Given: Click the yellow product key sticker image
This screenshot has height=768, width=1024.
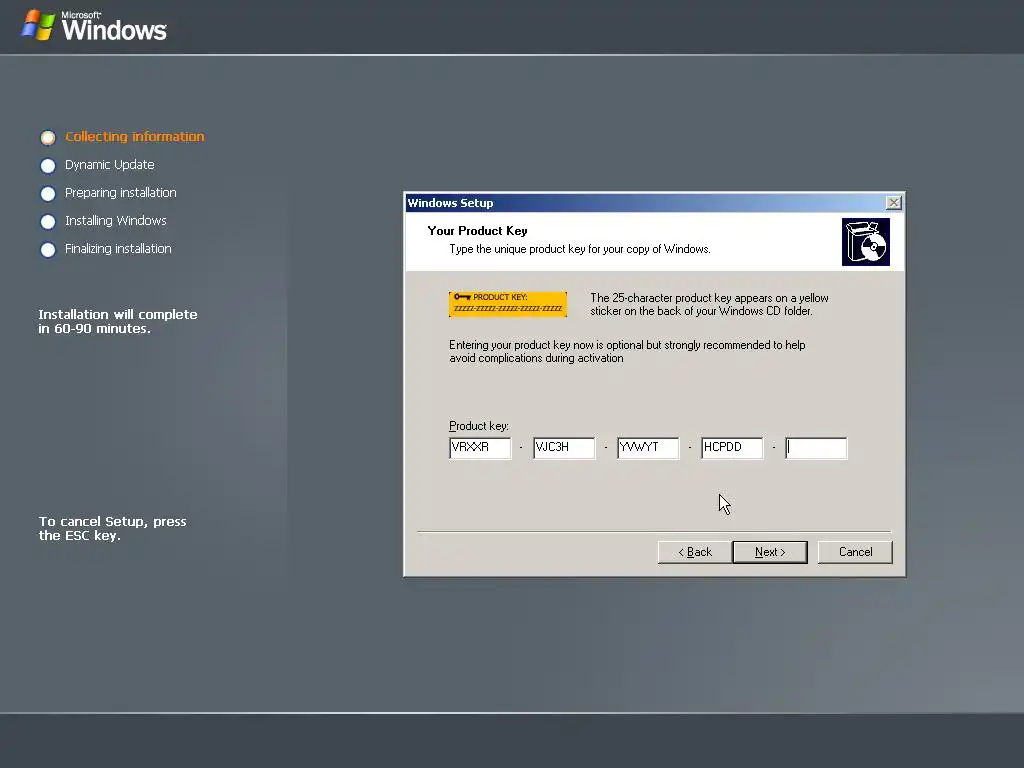Looking at the screenshot, I should tap(508, 304).
